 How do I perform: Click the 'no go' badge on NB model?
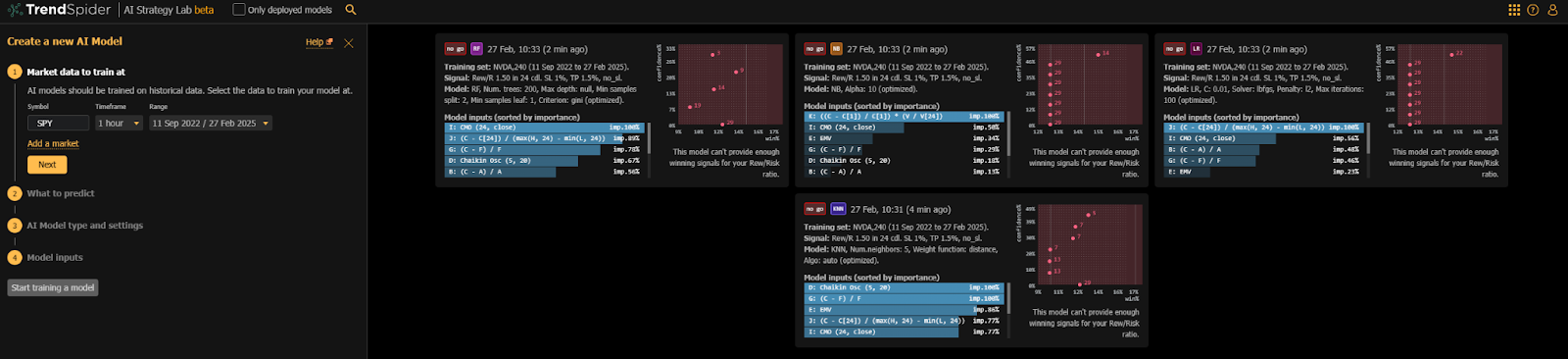(x=815, y=49)
